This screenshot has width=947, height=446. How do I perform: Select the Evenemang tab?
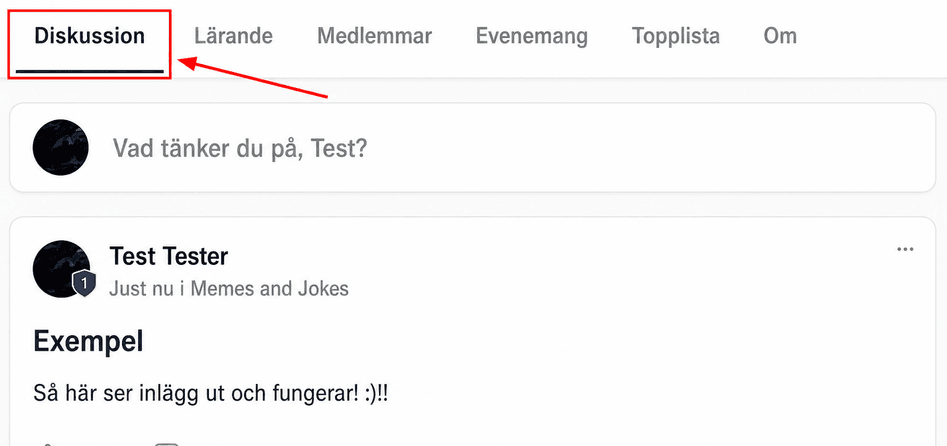click(531, 36)
